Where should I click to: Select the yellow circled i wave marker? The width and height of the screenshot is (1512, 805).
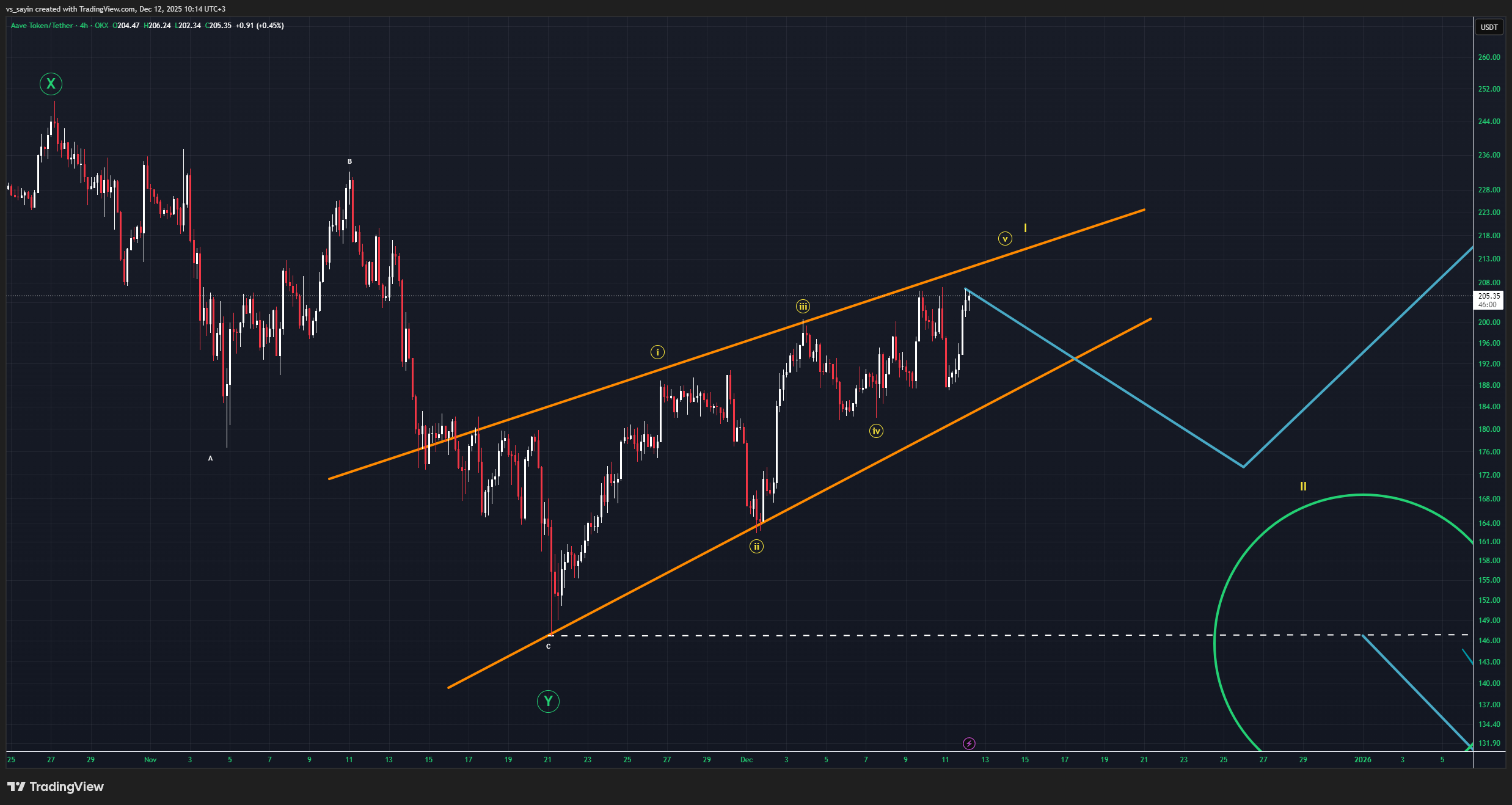tap(657, 352)
